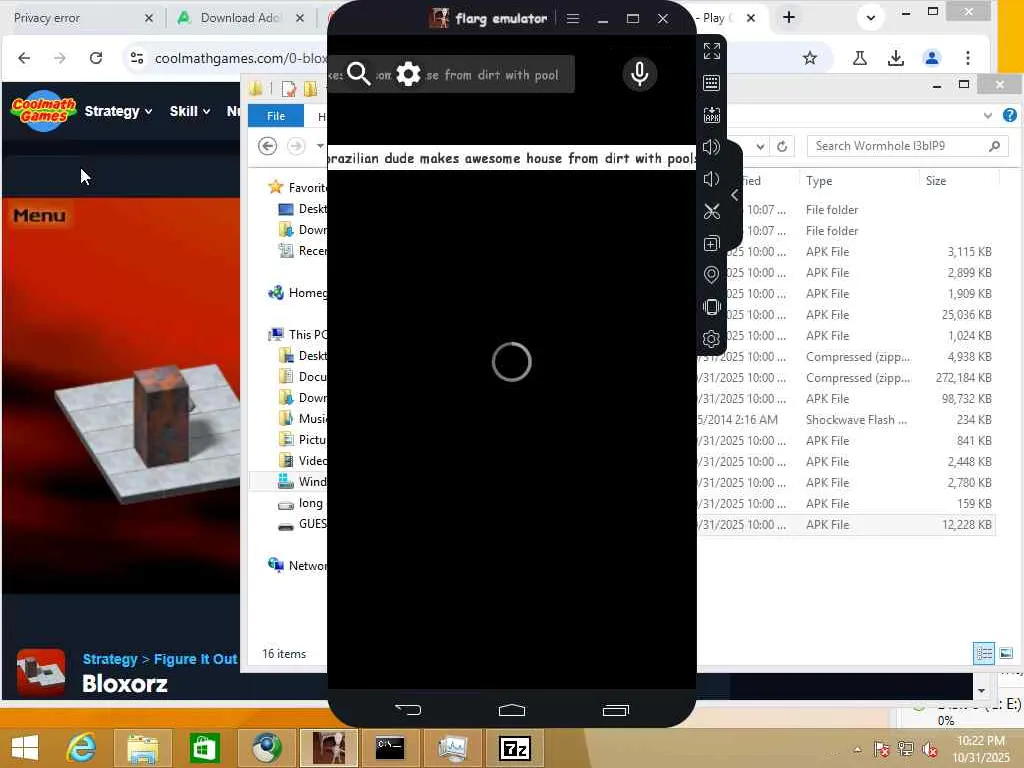Raise volume with the louder speaker icon

[711, 147]
